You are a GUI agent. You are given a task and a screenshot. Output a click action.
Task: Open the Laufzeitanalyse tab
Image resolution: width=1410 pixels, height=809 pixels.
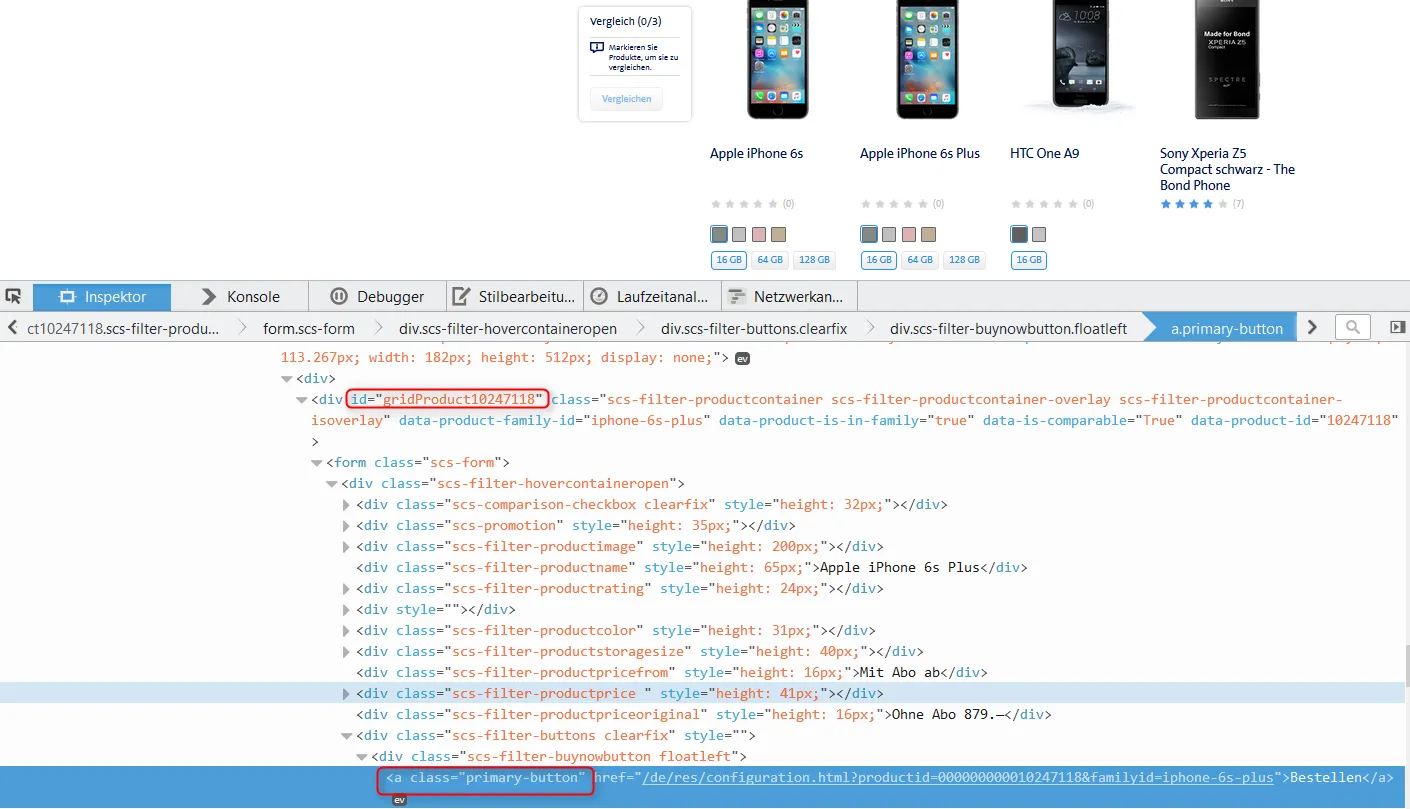tap(651, 297)
